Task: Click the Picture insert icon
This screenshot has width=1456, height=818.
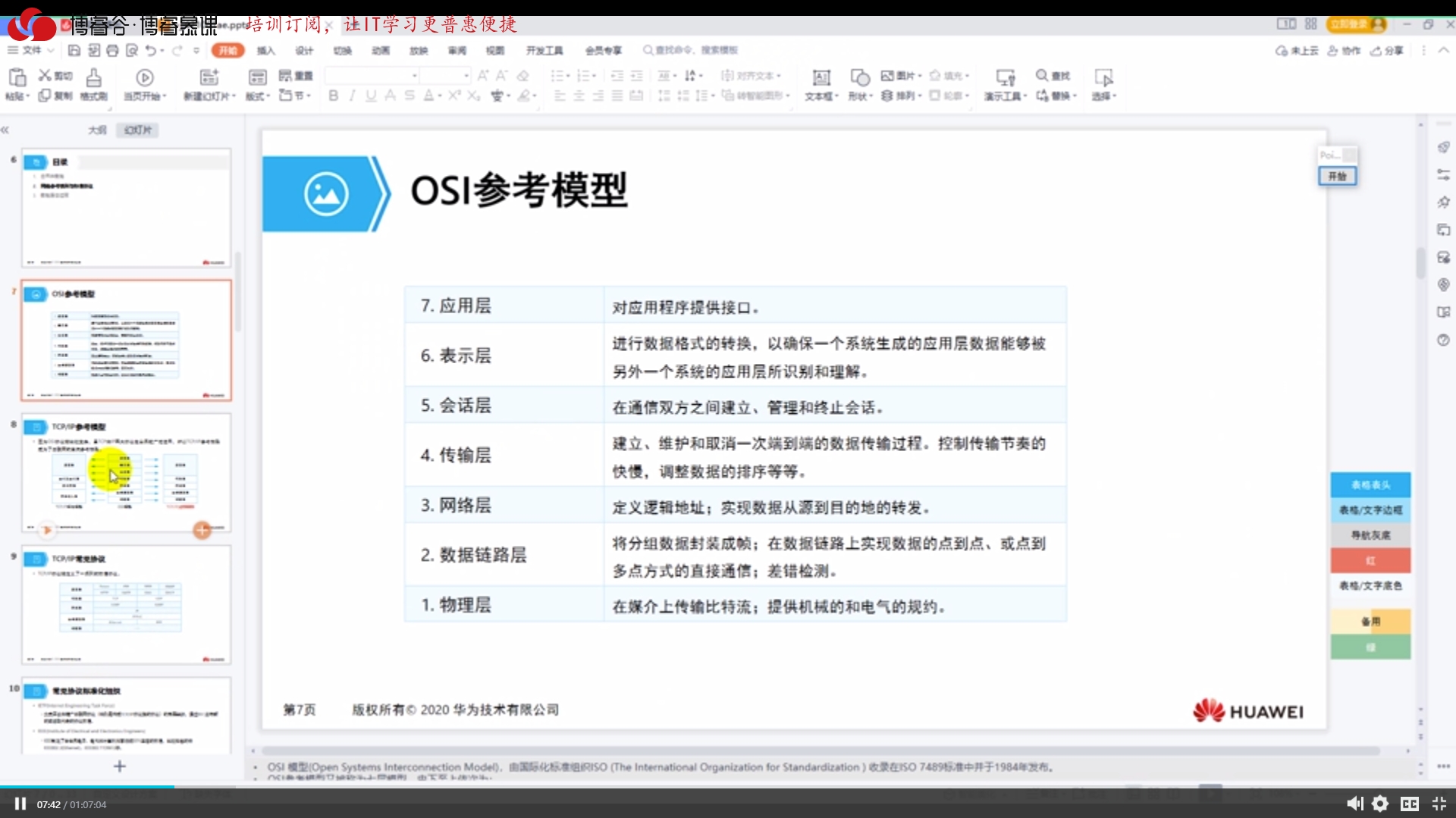Action: pyautogui.click(x=887, y=76)
